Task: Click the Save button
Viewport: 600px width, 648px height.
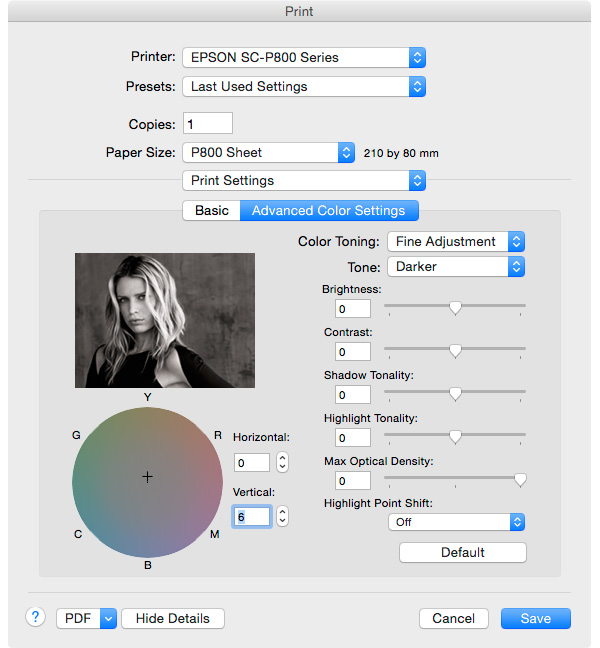Action: tap(535, 618)
